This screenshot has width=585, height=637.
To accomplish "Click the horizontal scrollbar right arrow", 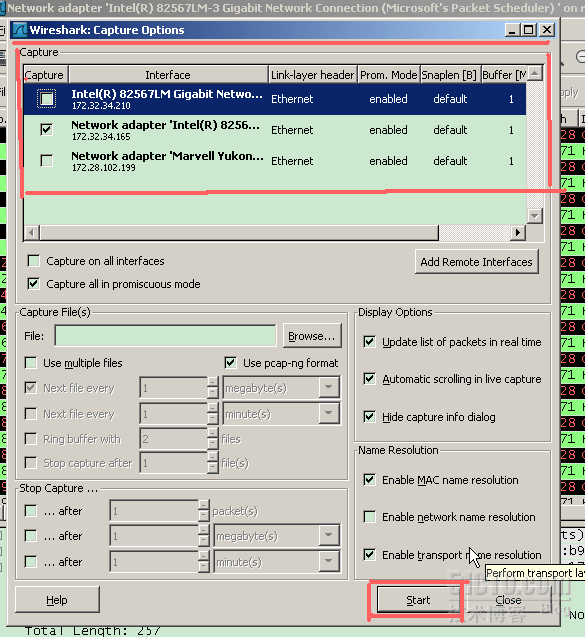I will [518, 233].
